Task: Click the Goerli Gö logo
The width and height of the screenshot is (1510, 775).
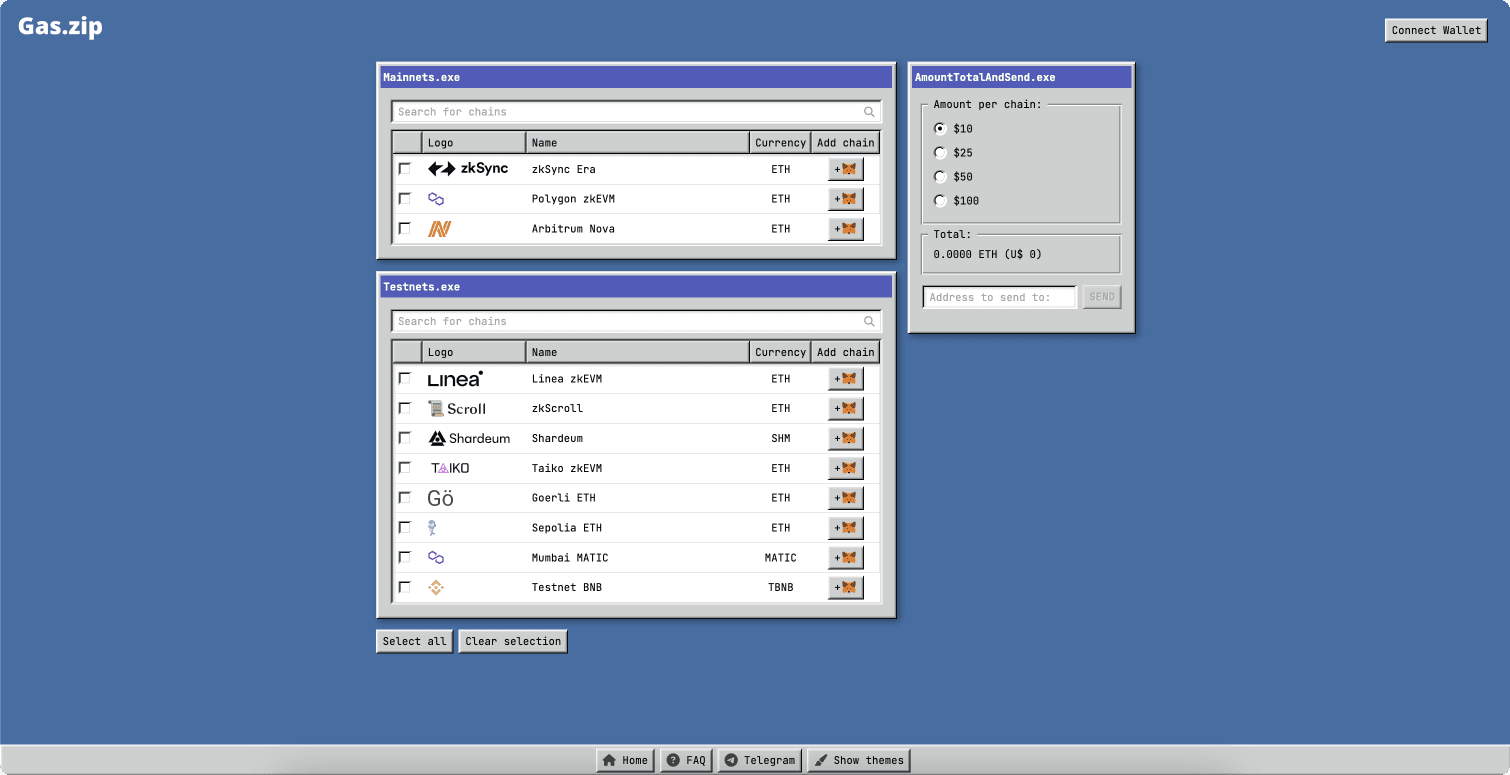Action: [x=440, y=498]
